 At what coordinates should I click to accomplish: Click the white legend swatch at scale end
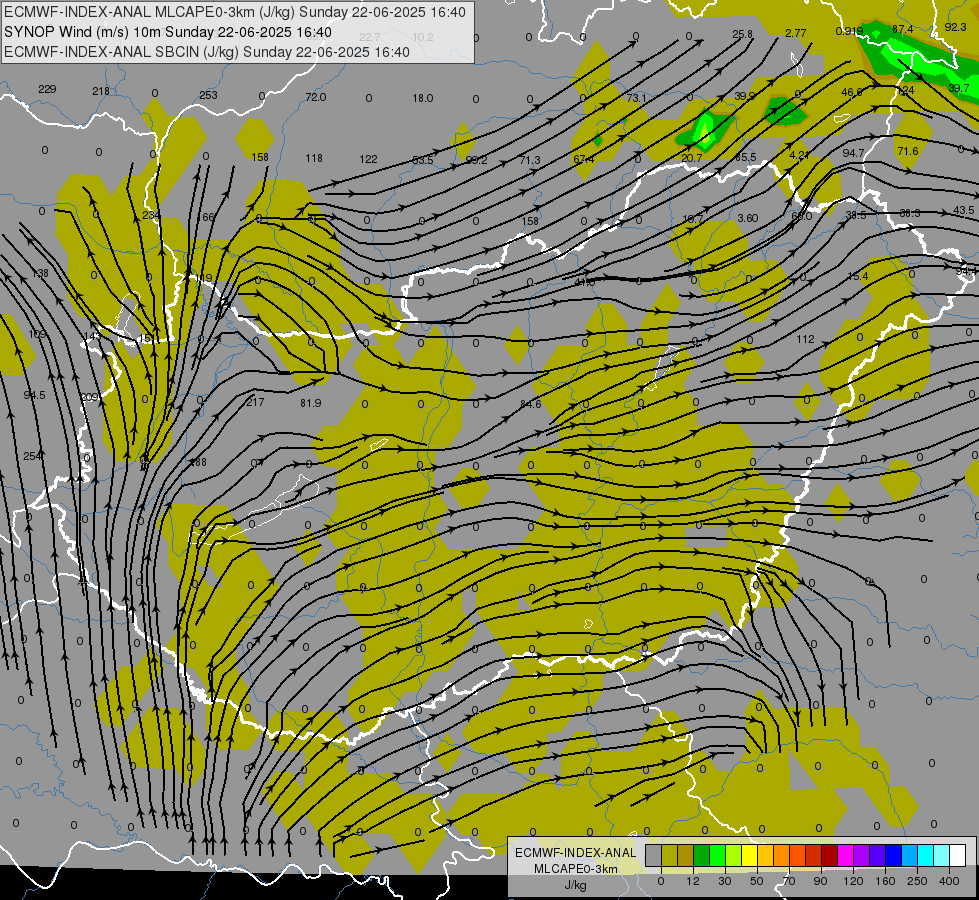click(957, 856)
